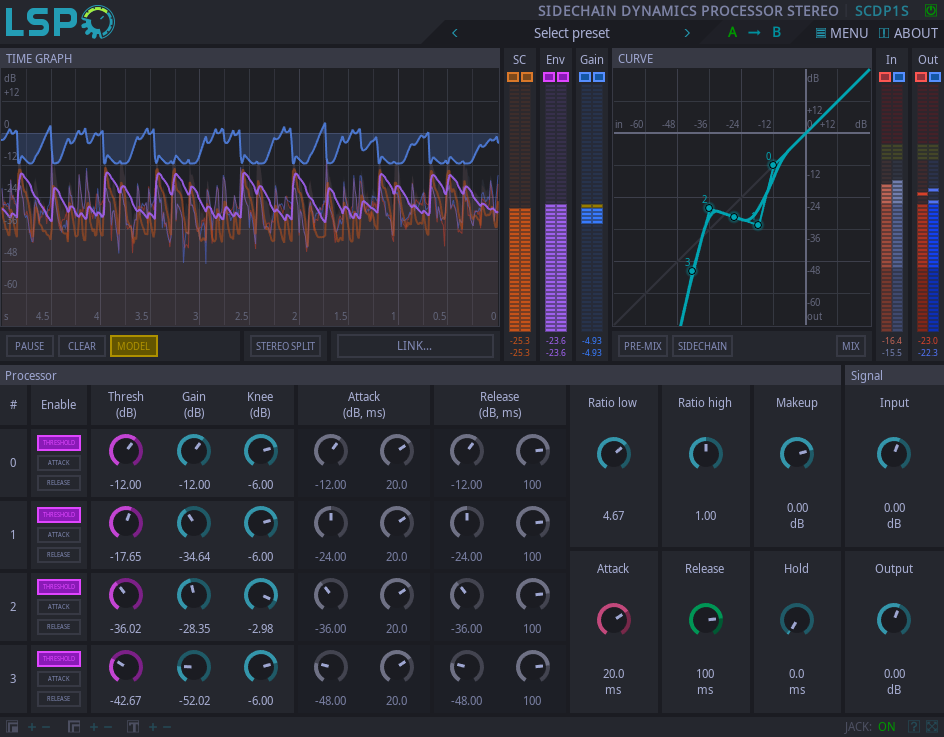Click the second scaling icon in status bar
The width and height of the screenshot is (944, 737).
[x=73, y=727]
